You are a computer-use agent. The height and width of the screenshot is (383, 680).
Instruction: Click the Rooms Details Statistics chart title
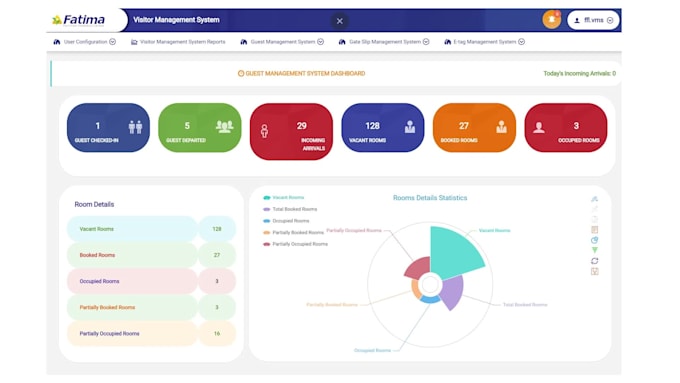(430, 198)
